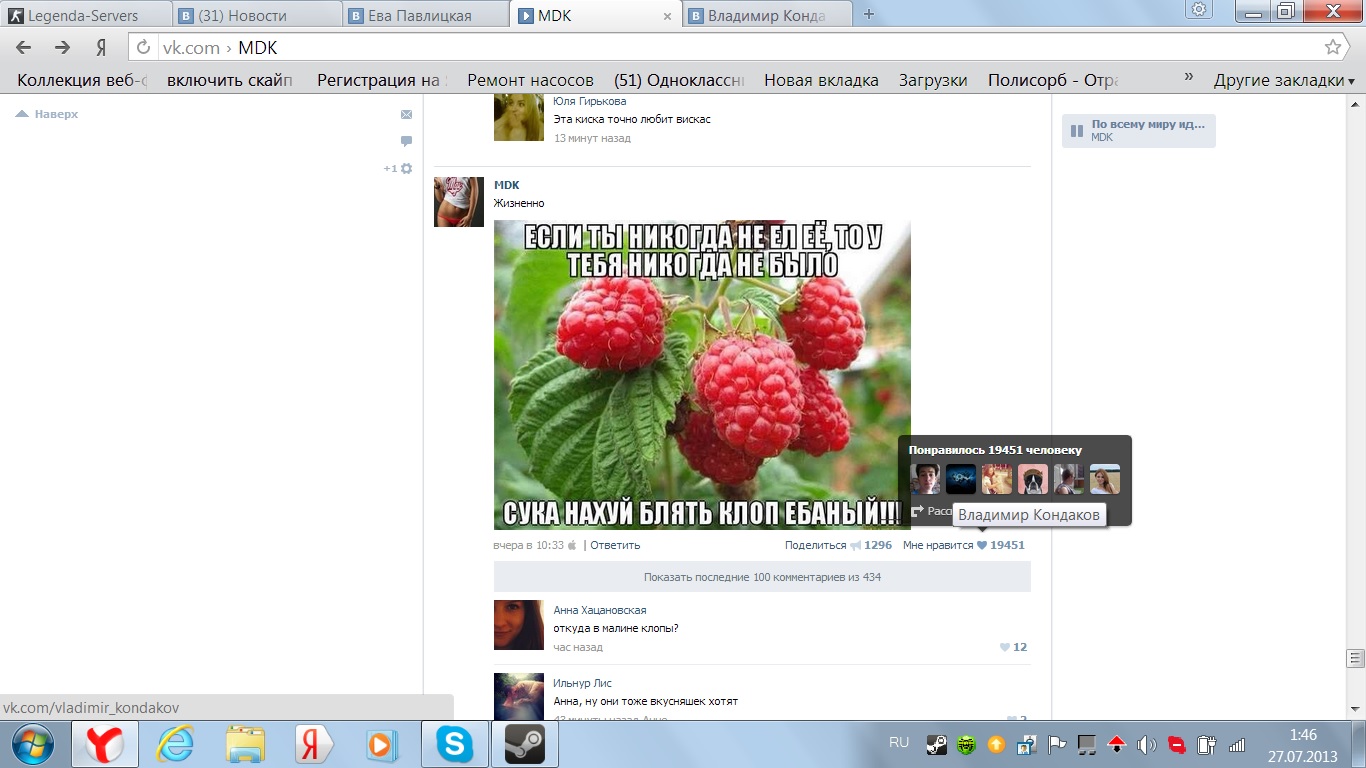The height and width of the screenshot is (768, 1366).
Task: Show hidden bookmarks with the chevron
Action: [1189, 78]
